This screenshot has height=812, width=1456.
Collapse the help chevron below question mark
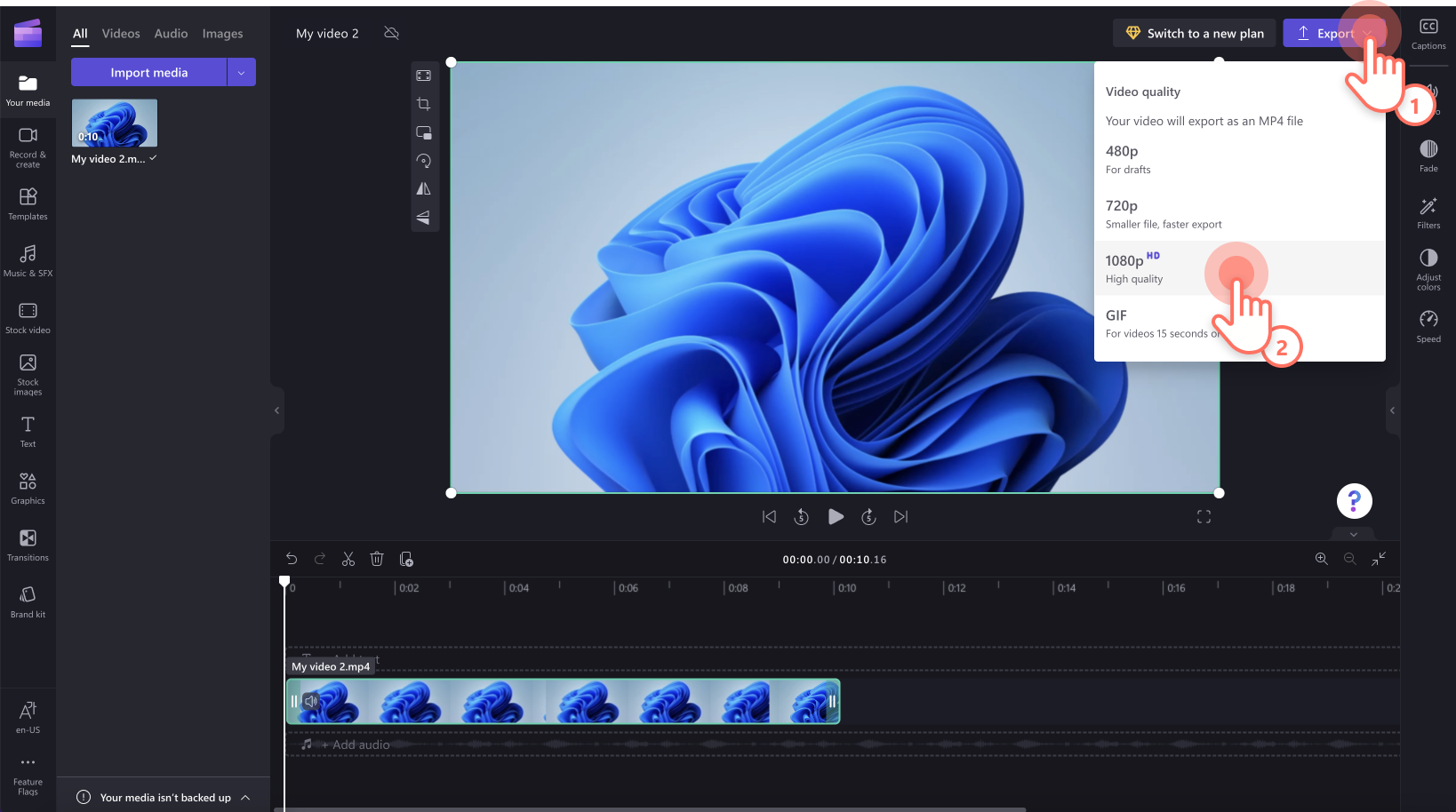pos(1354,535)
